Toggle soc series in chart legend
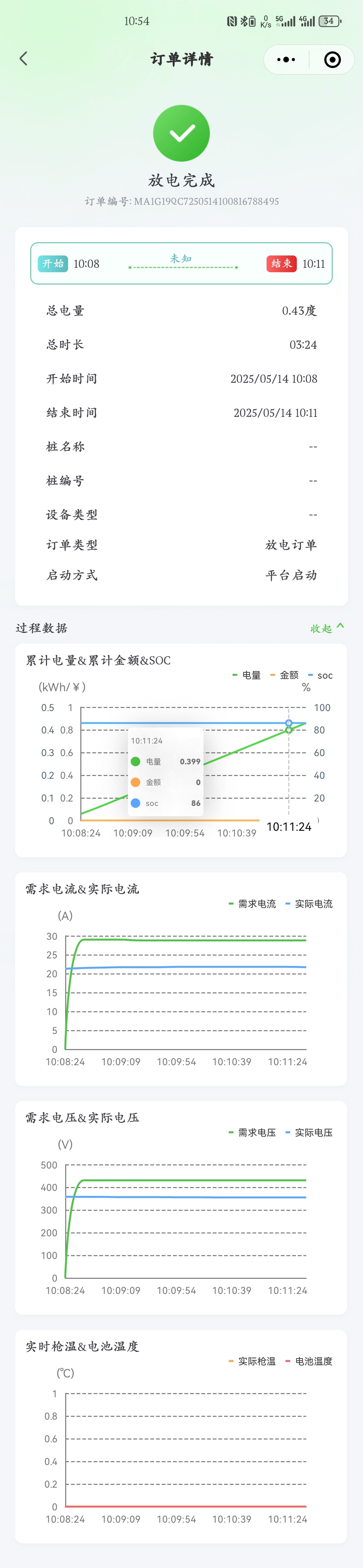The image size is (363, 1568). [321, 675]
